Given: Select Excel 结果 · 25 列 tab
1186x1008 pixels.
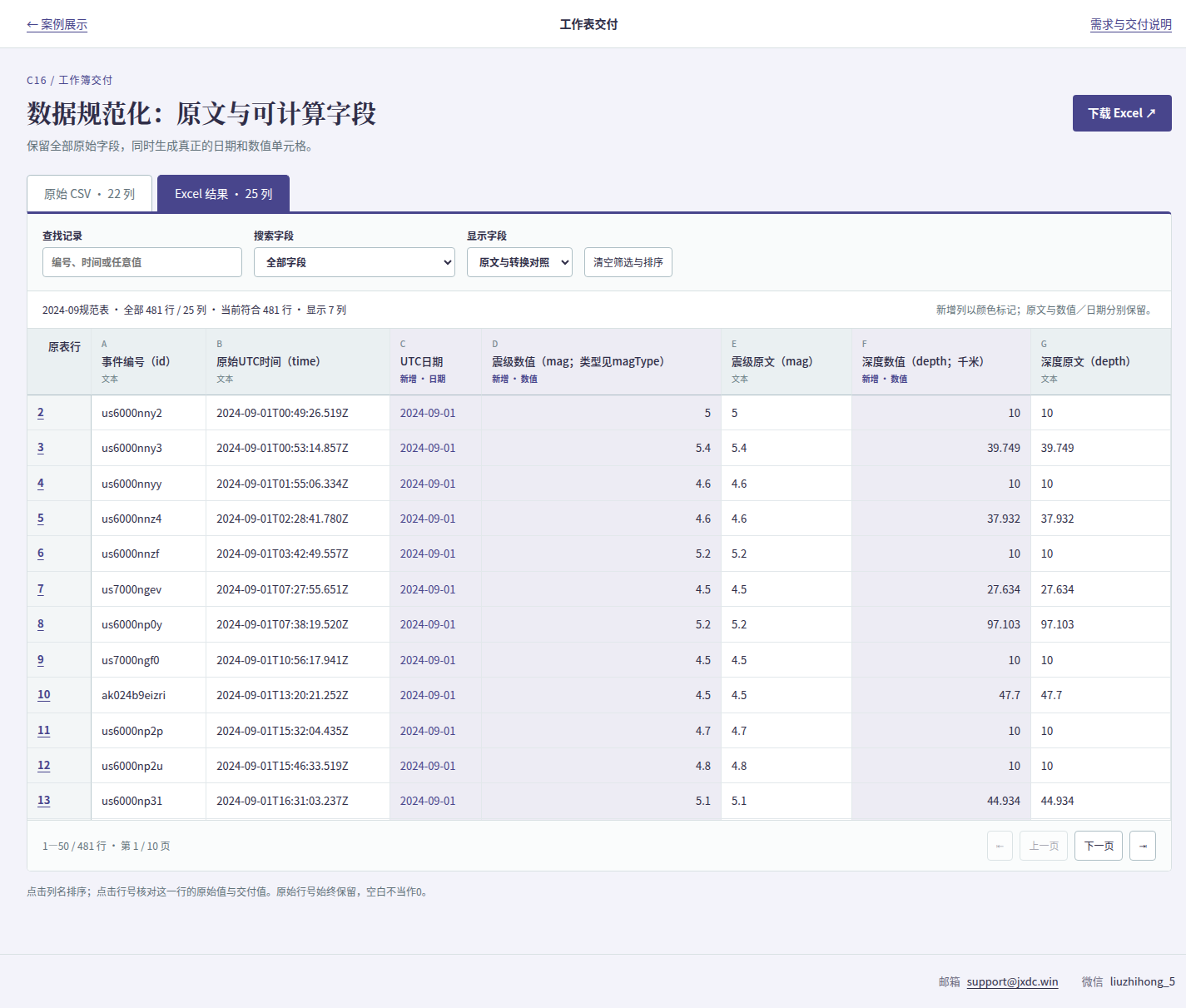Looking at the screenshot, I should 223,194.
